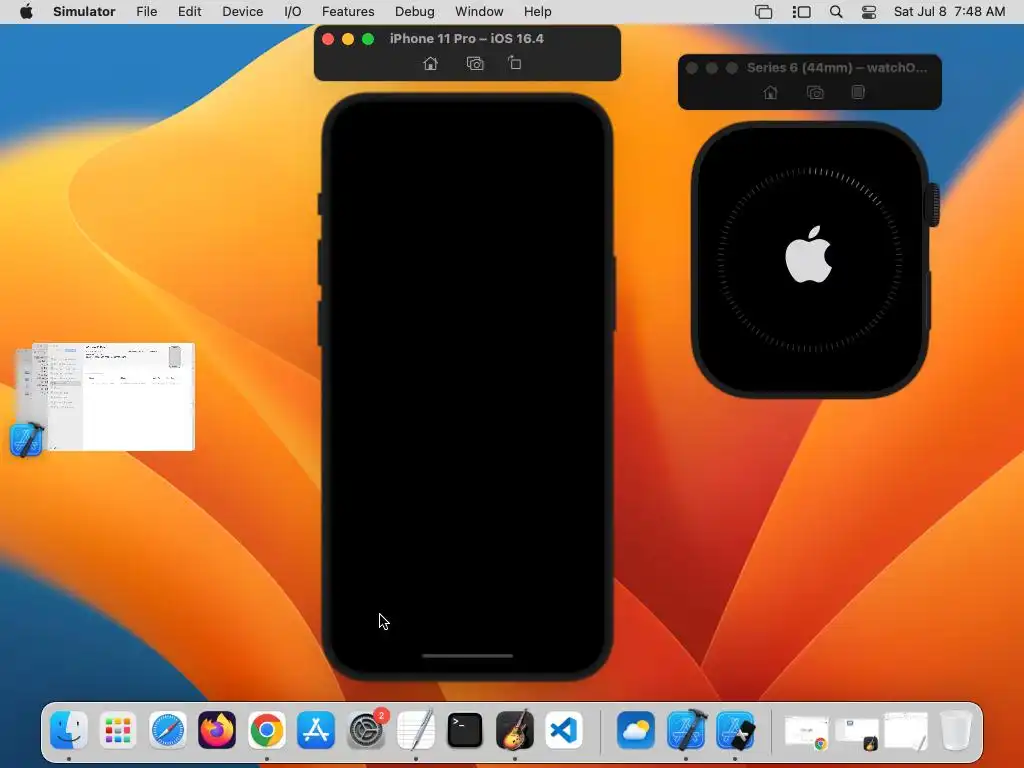Open Spotlight search in menu bar
The height and width of the screenshot is (768, 1024).
pos(836,12)
